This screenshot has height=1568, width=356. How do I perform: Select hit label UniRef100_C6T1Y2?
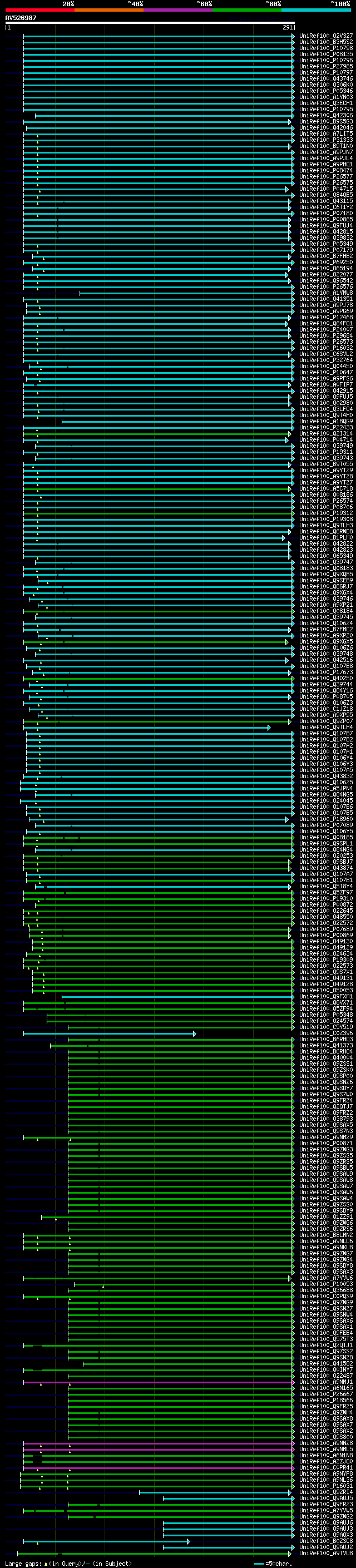coord(326,207)
